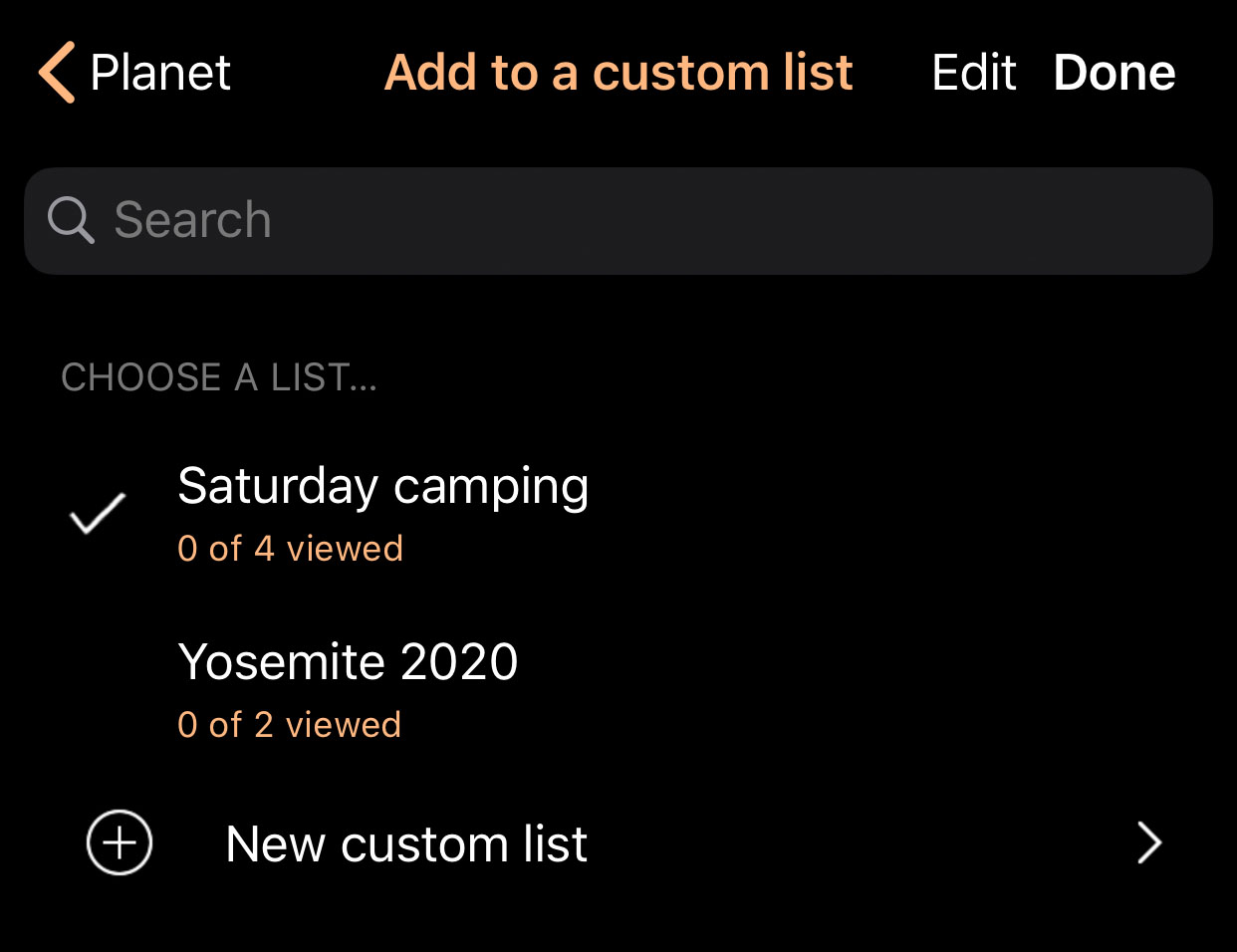Screen dimensions: 1237x952
Task: Click the New custom list label
Action: tap(406, 844)
